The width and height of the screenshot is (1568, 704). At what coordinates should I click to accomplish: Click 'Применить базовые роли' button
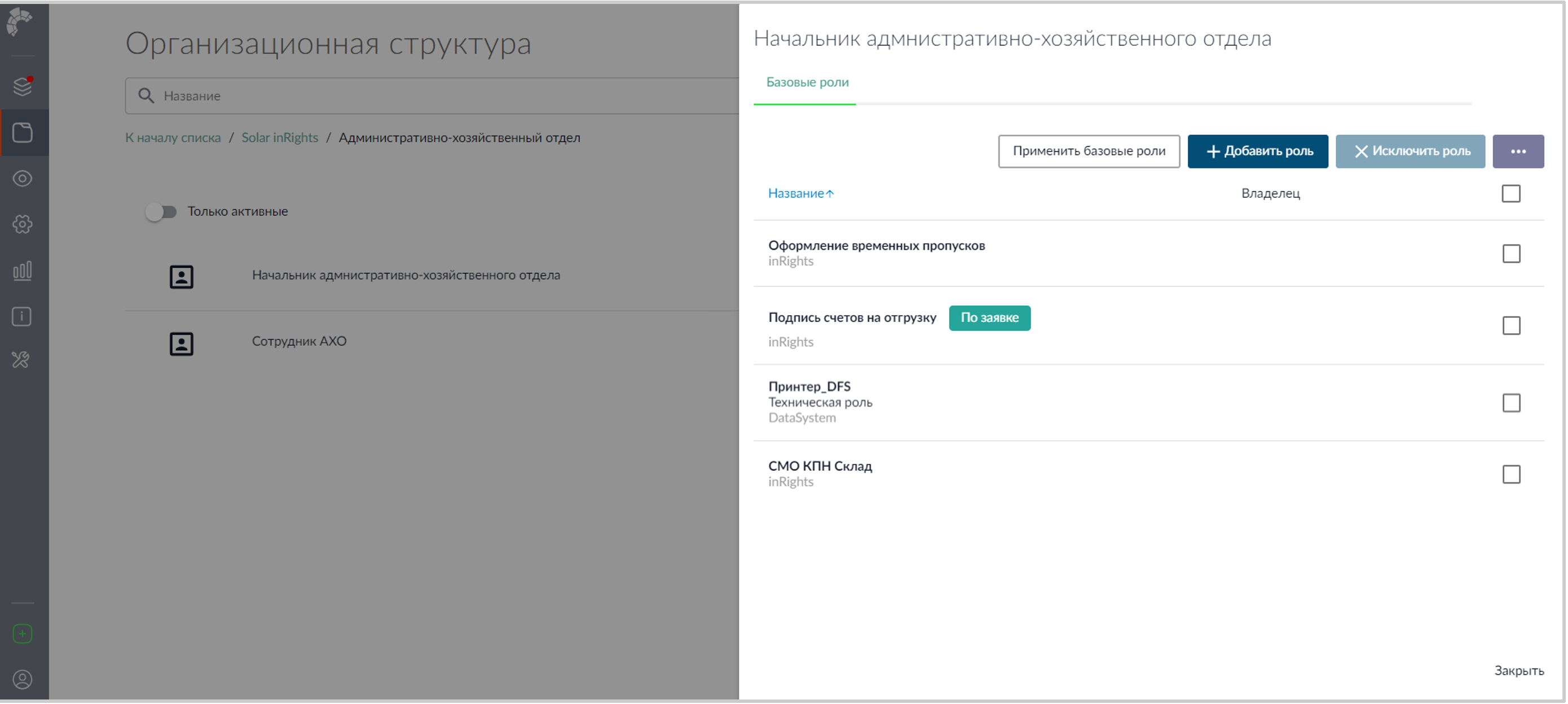click(1089, 152)
